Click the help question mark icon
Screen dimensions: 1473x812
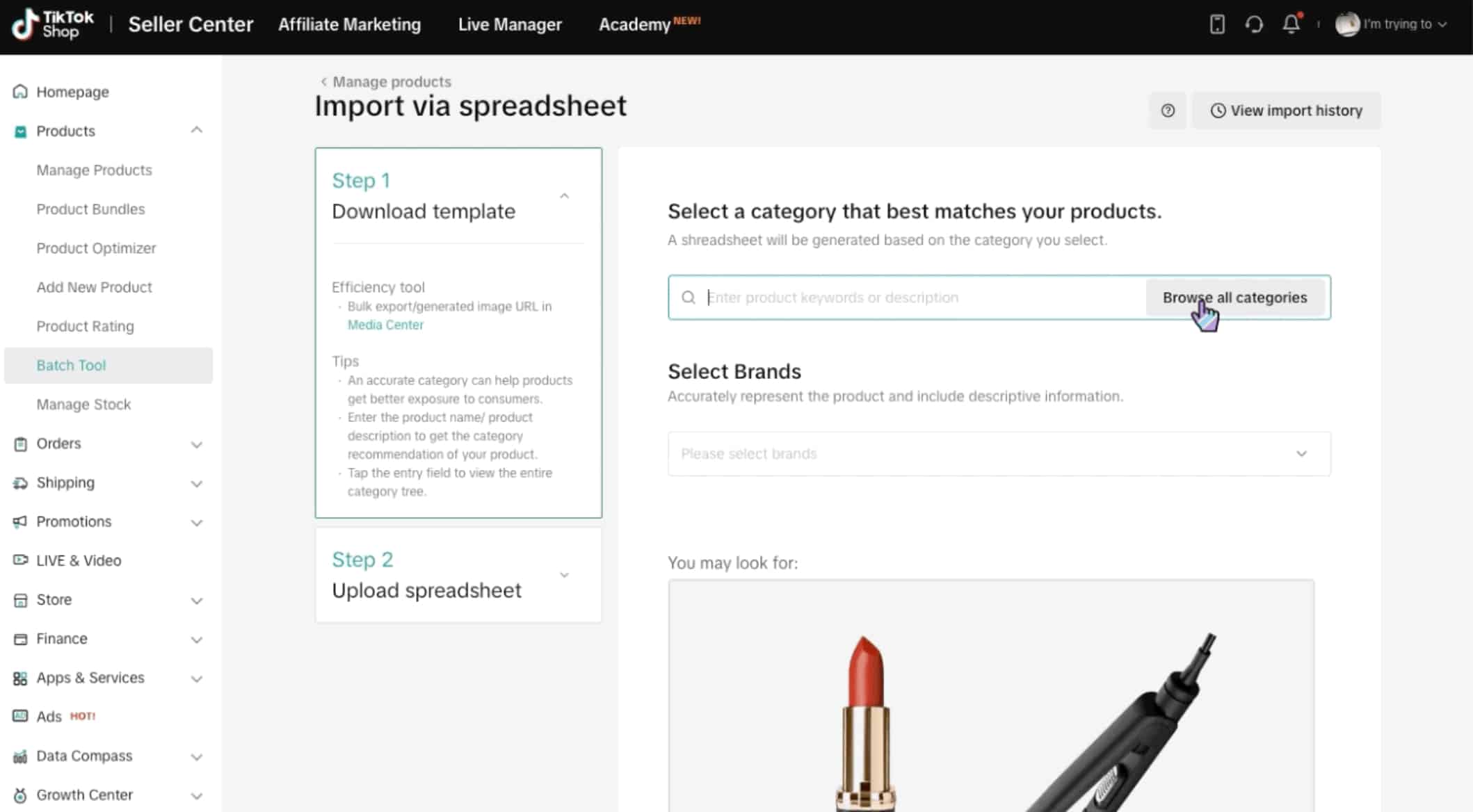pyautogui.click(x=1168, y=111)
